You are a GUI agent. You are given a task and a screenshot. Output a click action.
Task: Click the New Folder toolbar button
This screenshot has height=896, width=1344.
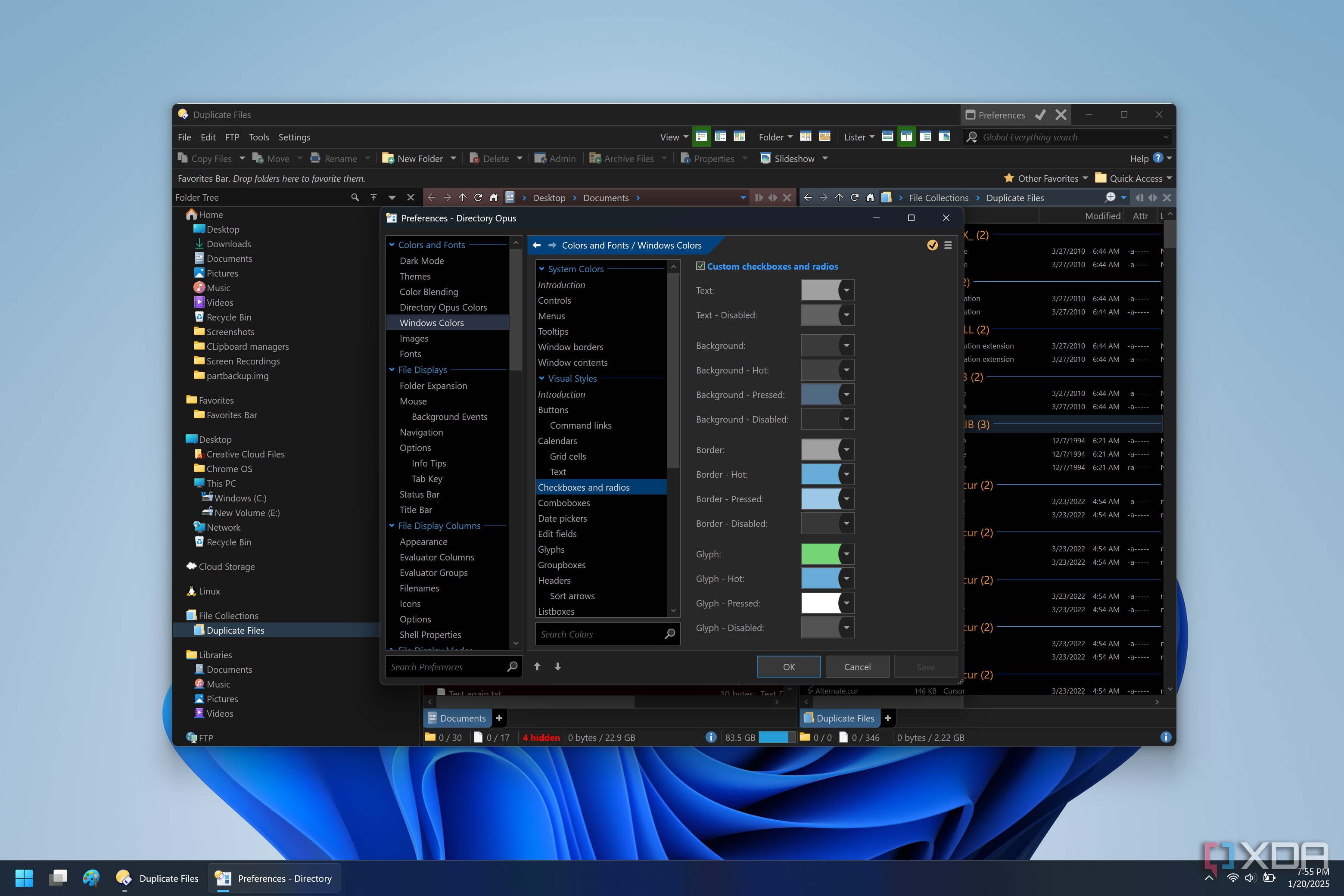coord(413,158)
